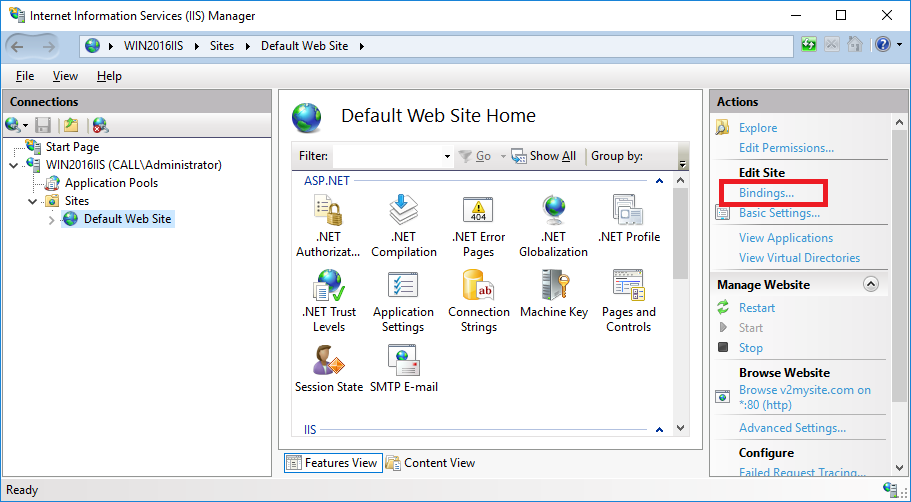Click the Default Web Site breadcrumb
The width and height of the screenshot is (911, 502).
click(x=304, y=46)
